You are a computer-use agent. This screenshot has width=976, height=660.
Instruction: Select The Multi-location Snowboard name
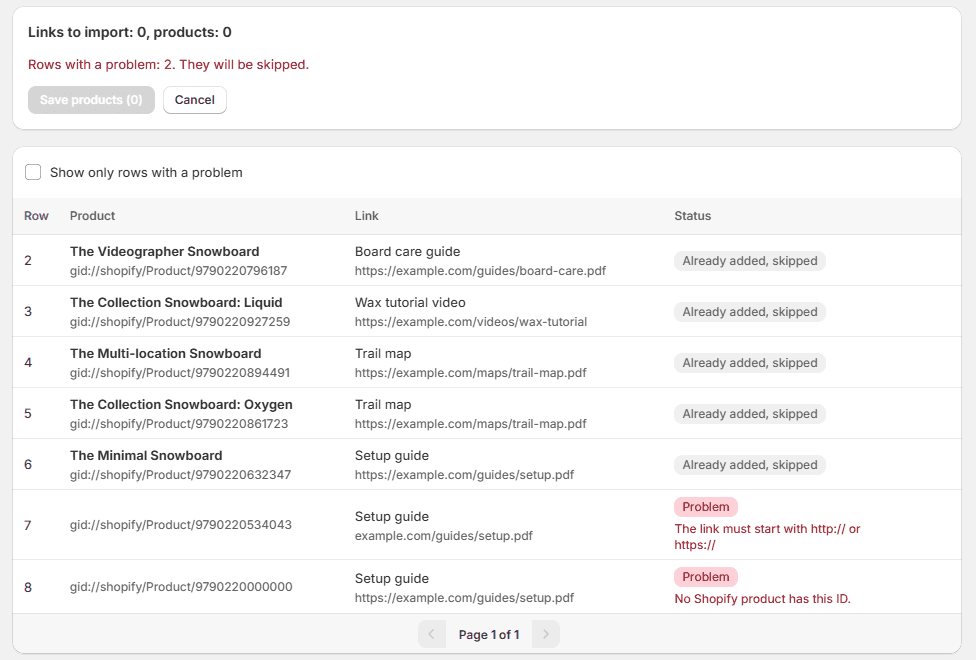click(x=166, y=354)
